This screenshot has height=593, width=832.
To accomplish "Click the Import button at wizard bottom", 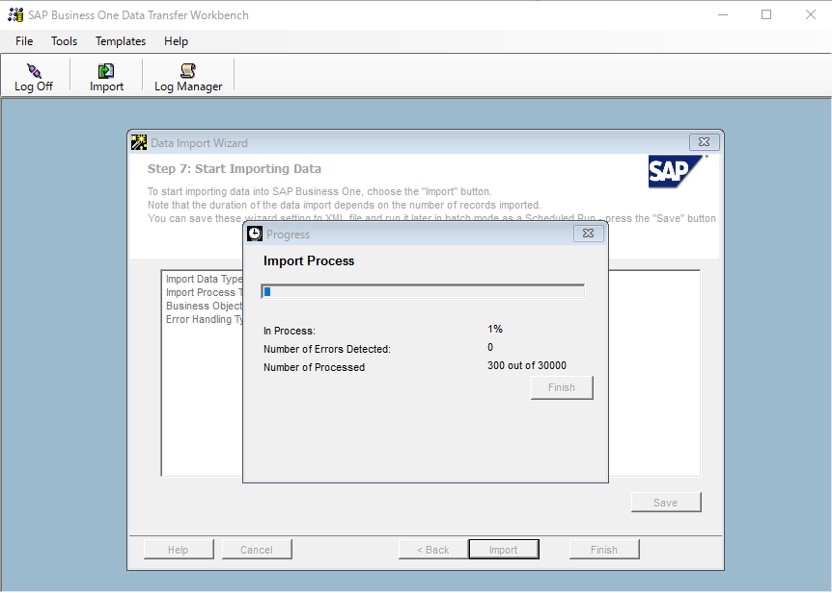I will tap(504, 550).
